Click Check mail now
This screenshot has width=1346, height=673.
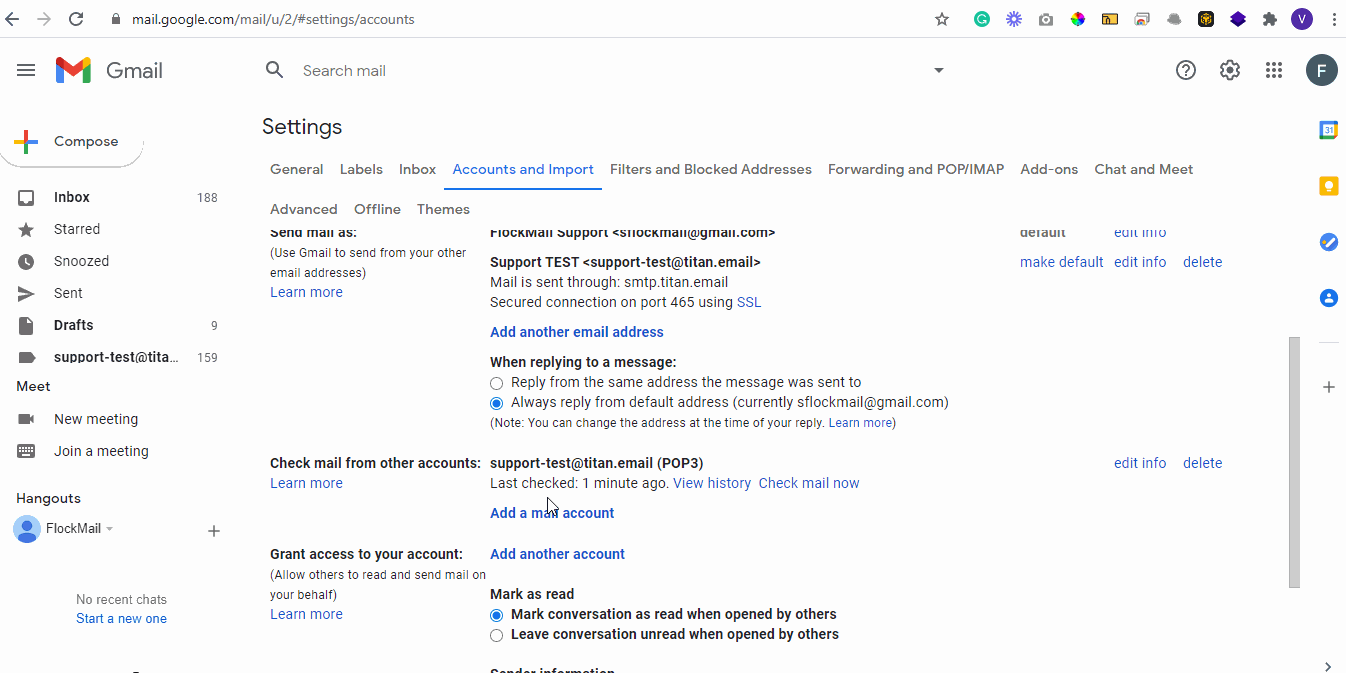click(x=809, y=483)
